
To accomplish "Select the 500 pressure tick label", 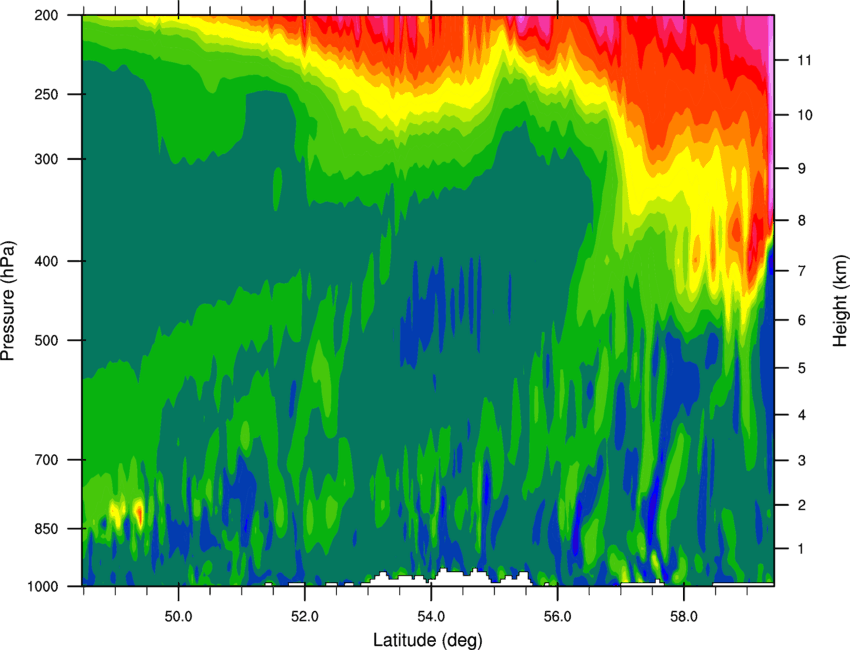I will 47,340.
